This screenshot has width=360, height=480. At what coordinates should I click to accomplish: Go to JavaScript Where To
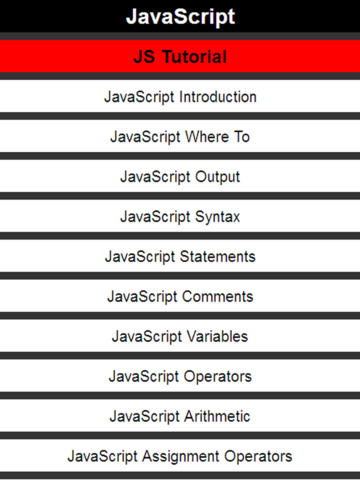pyautogui.click(x=180, y=136)
